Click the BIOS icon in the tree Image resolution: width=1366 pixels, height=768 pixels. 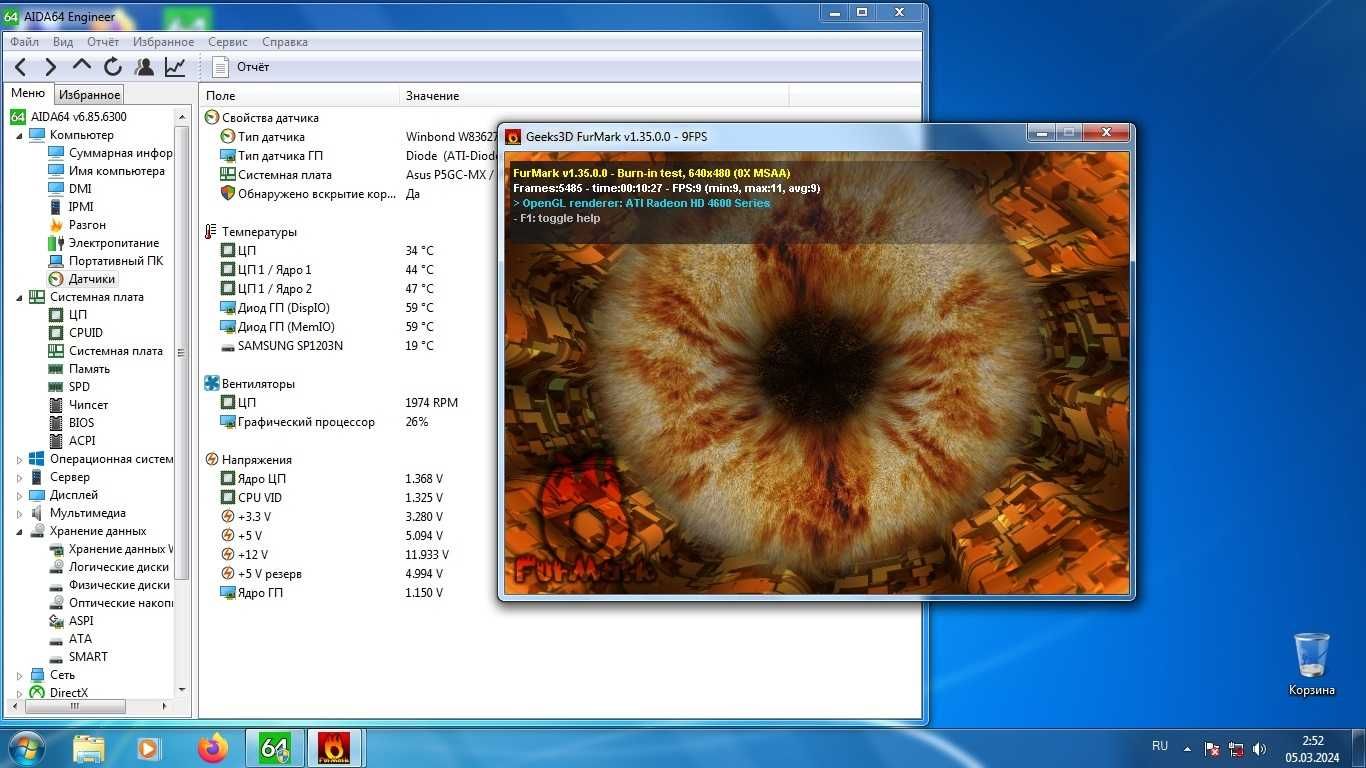point(56,423)
